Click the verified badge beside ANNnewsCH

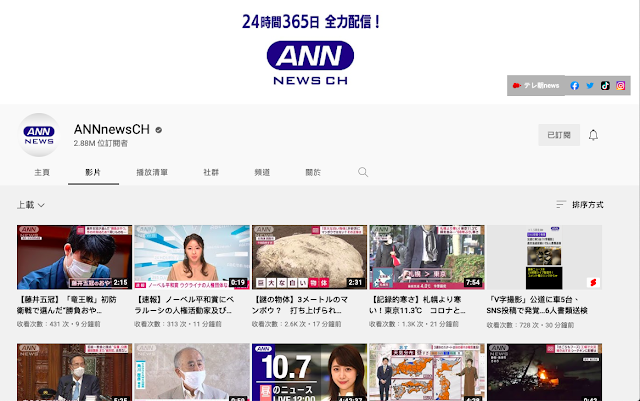pos(159,130)
